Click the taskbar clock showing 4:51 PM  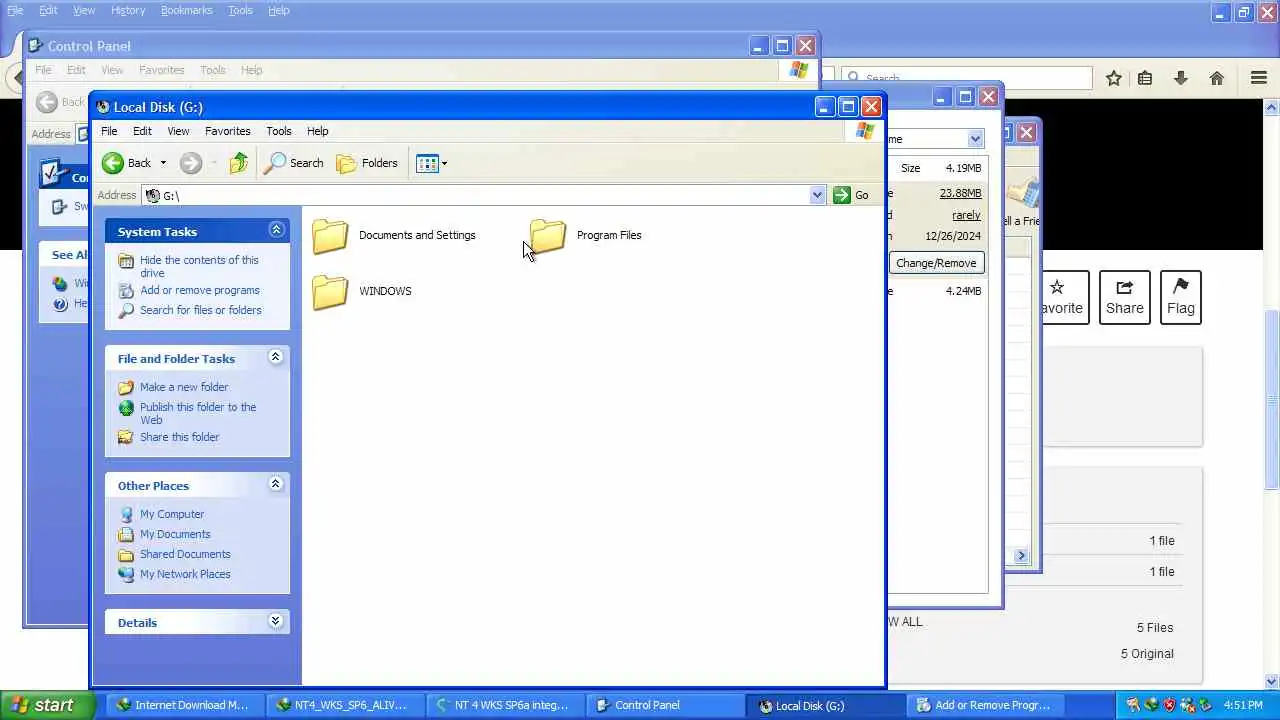(x=1242, y=705)
